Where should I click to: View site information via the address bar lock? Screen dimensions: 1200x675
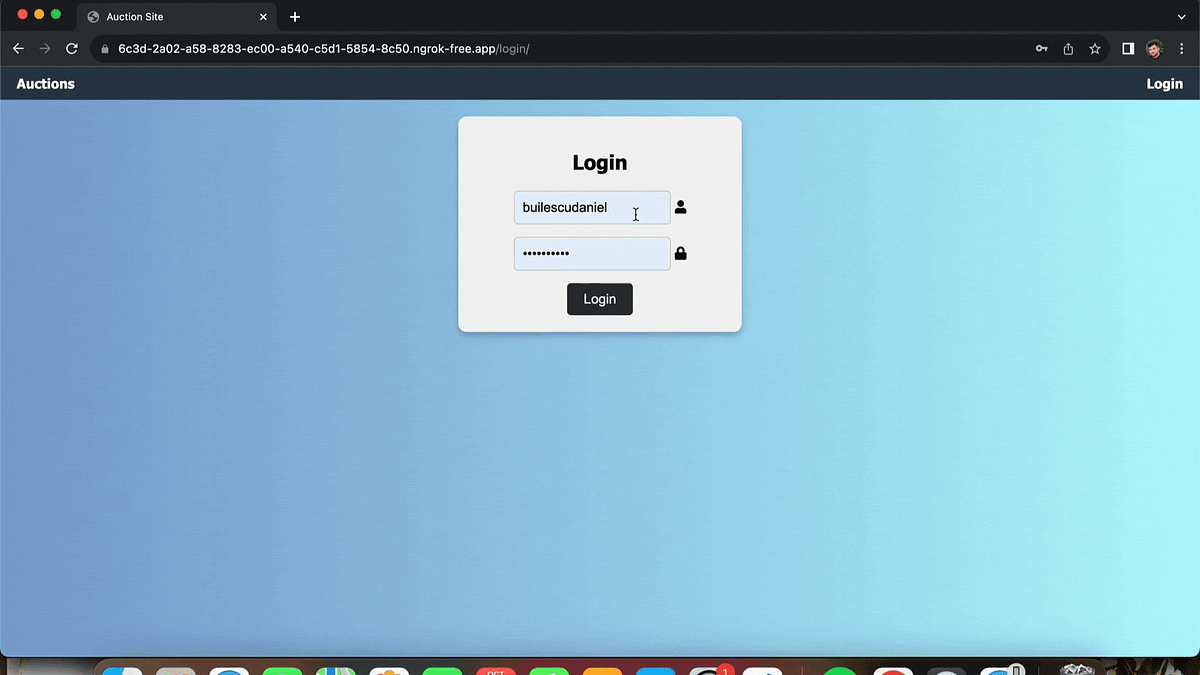pos(104,48)
